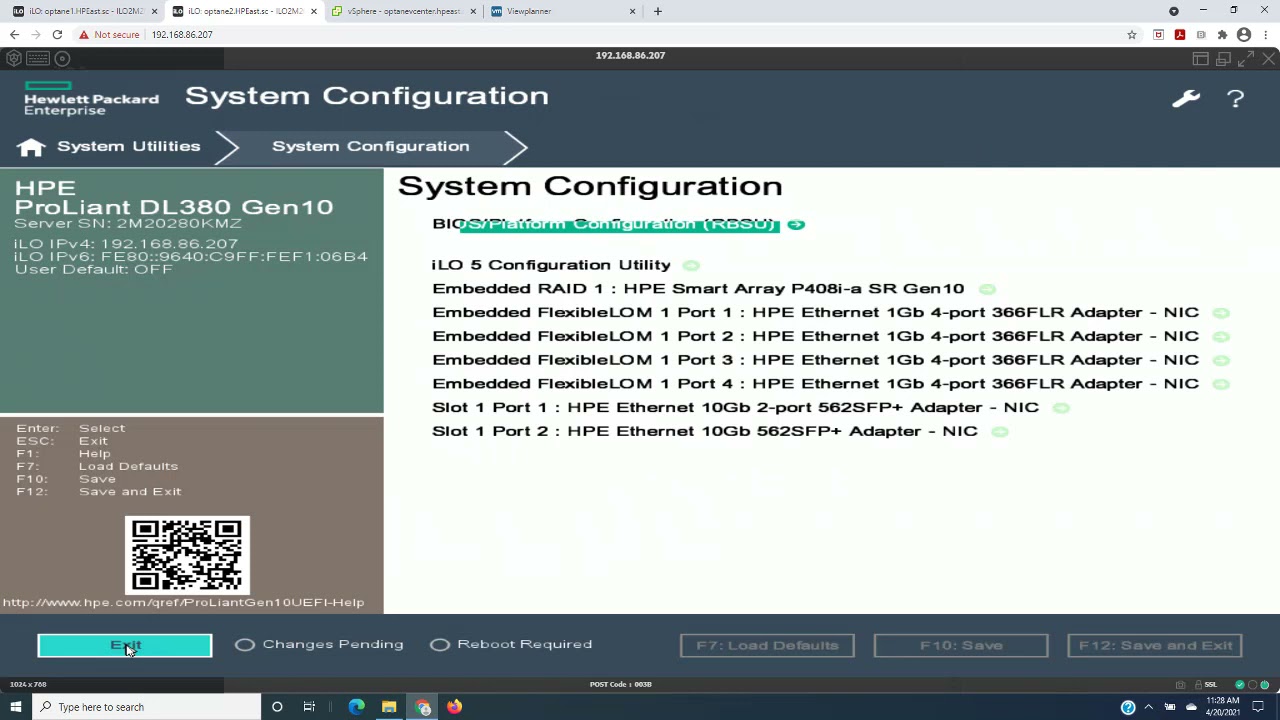Open help via question mark icon
Screen dimensions: 1280x720
pos(1236,98)
